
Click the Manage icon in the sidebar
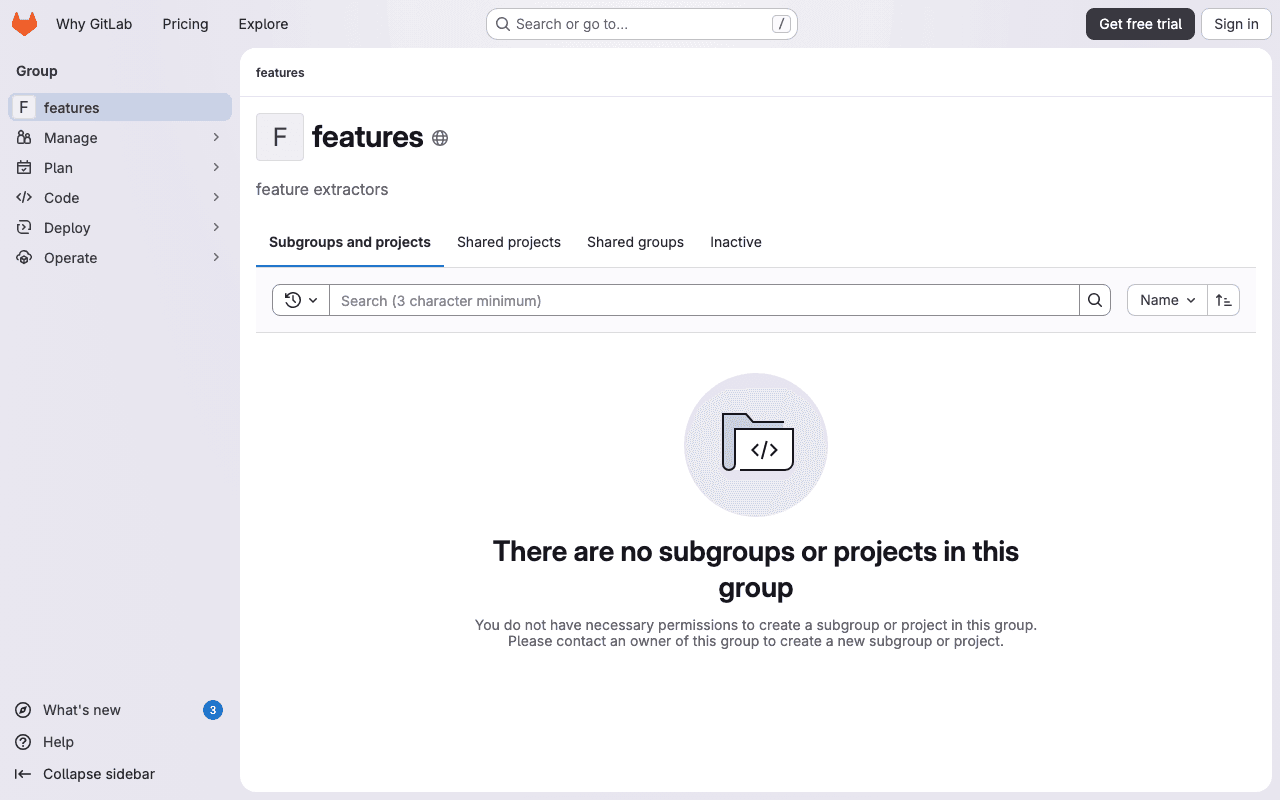tap(24, 137)
